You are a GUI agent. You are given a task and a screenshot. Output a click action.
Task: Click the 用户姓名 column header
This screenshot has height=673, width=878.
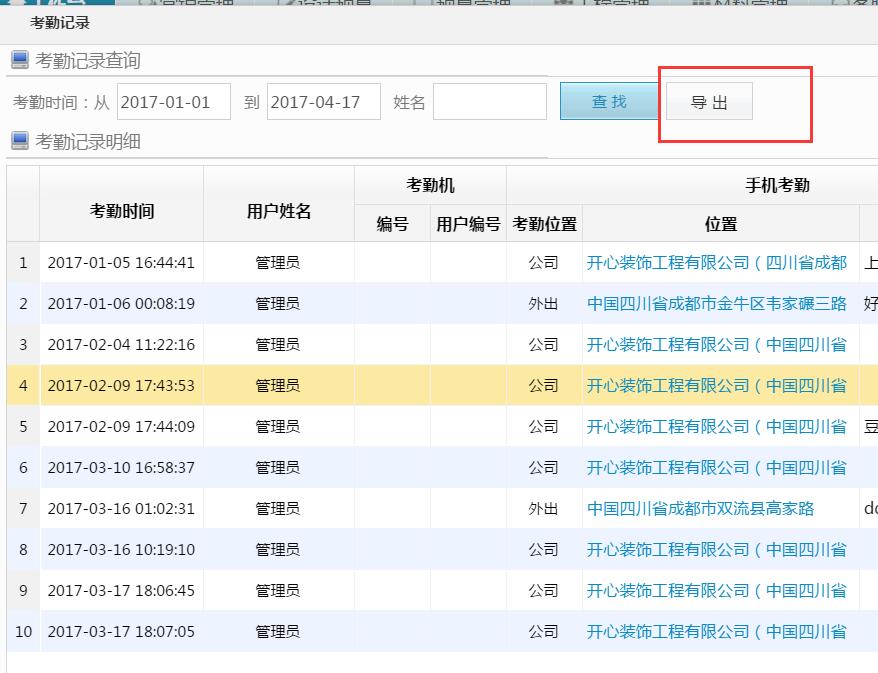(x=279, y=211)
